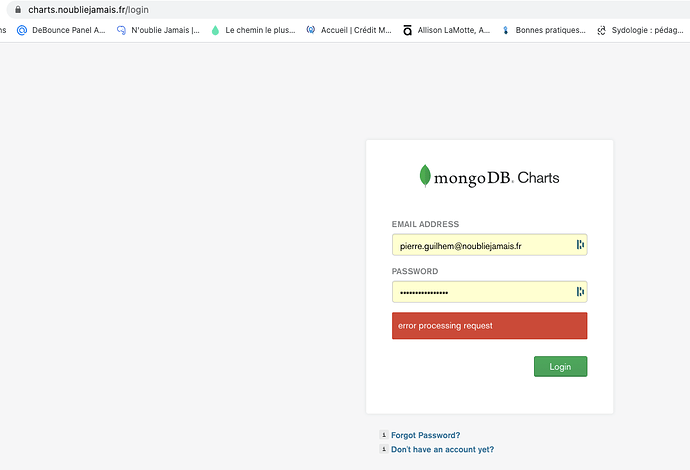The width and height of the screenshot is (690, 470).
Task: Click the red error processing request banner
Action: pyautogui.click(x=489, y=326)
